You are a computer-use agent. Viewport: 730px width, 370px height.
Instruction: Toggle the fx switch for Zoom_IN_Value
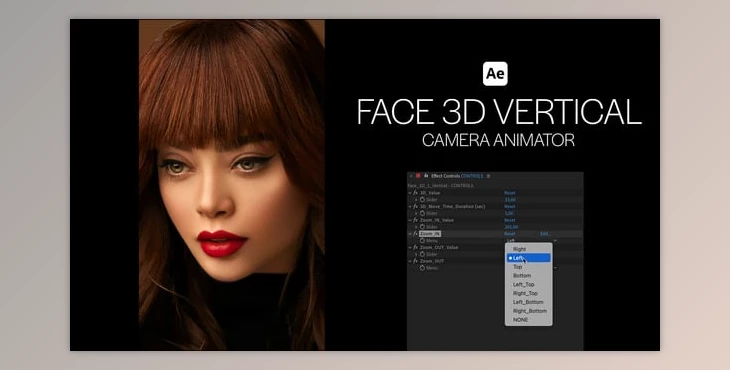(415, 220)
